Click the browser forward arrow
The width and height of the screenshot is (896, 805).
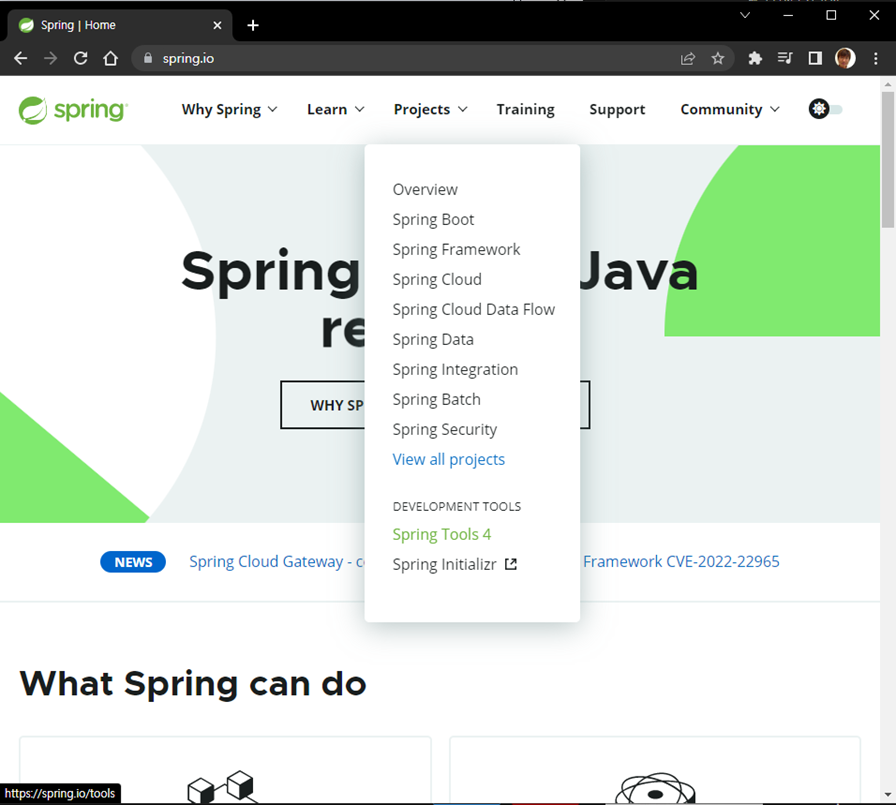50,58
